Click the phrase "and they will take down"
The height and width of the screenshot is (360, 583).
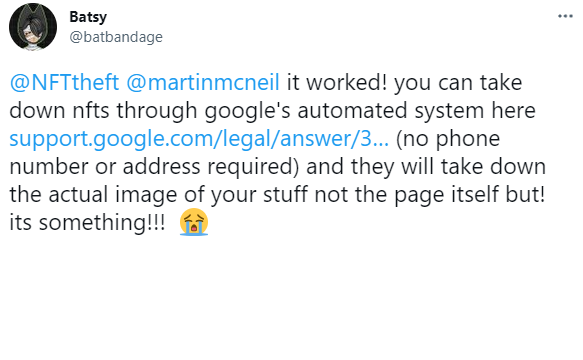(x=426, y=166)
